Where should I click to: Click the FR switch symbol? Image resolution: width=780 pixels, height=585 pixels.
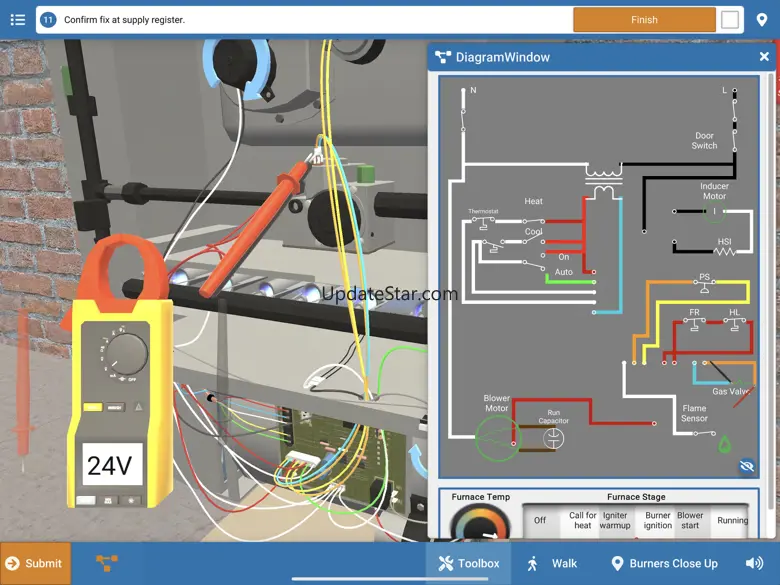694,323
